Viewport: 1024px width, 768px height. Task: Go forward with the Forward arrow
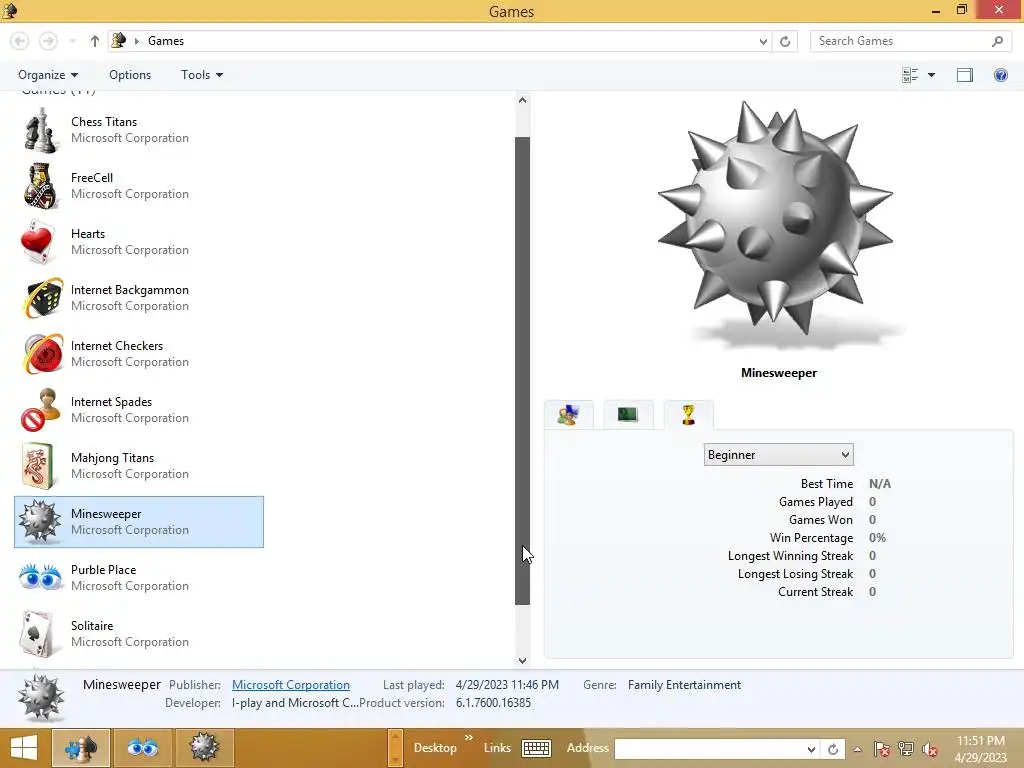click(x=48, y=41)
